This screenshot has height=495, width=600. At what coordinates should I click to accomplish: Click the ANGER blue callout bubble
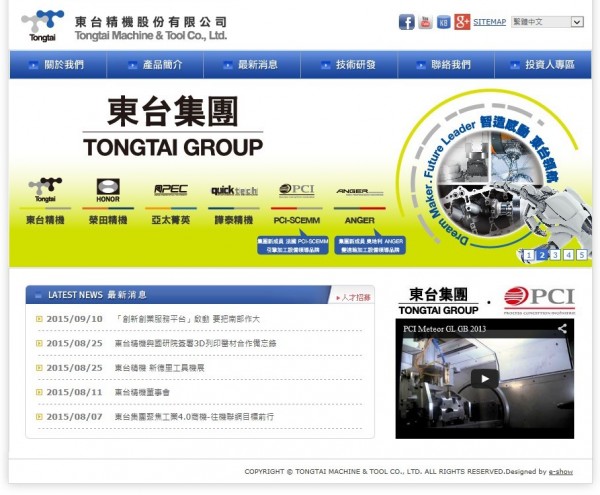370,244
